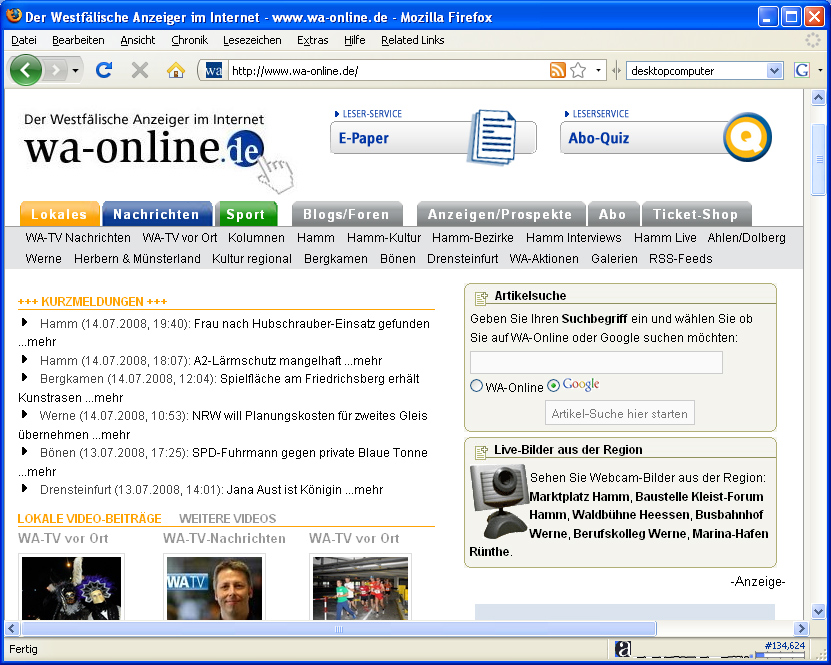Image resolution: width=831 pixels, height=665 pixels.
Task: Expand the Werne NRW Planungskosten arrow
Action: pos(24,414)
